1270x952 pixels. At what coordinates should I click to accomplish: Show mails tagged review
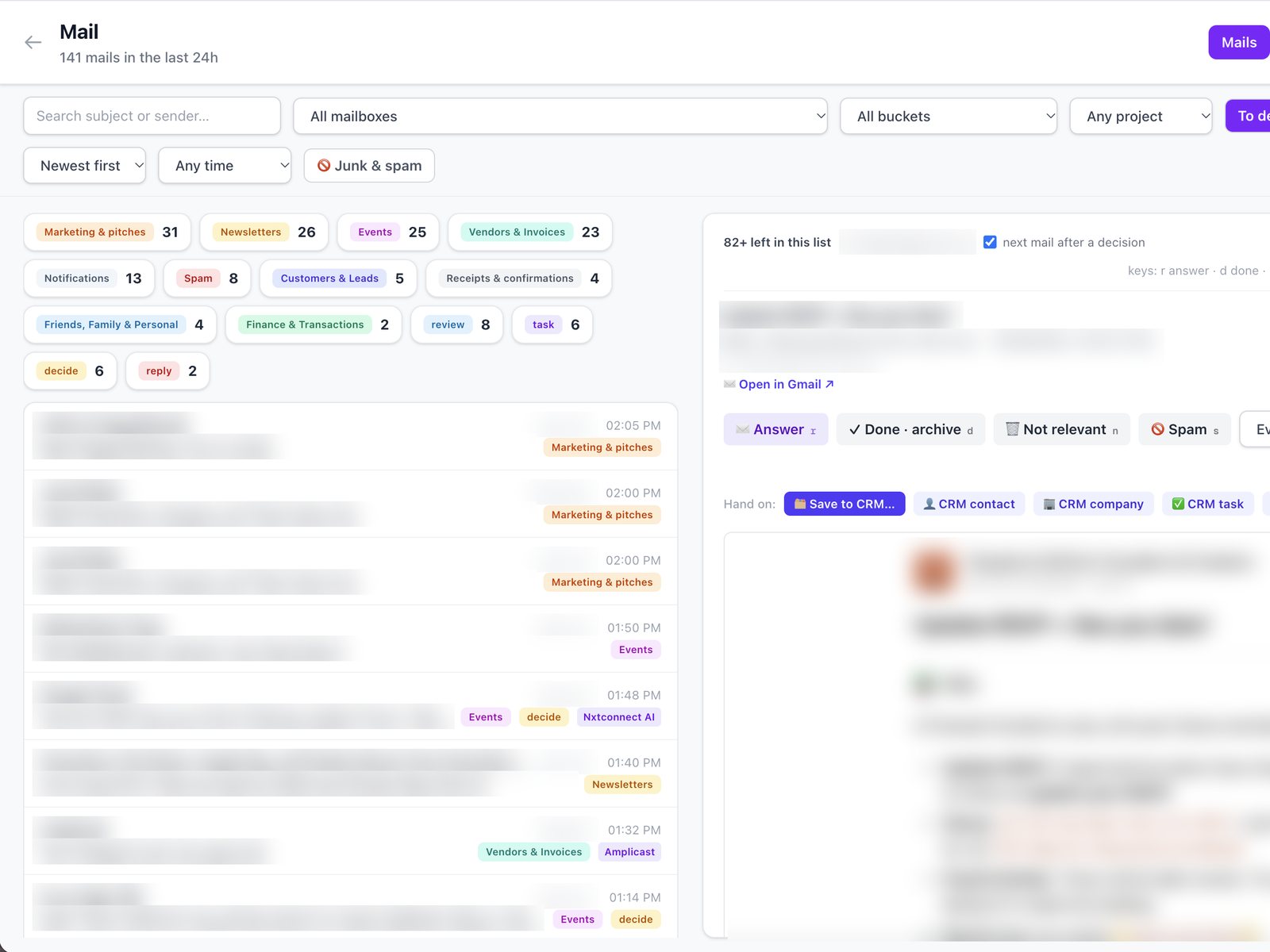pos(456,324)
